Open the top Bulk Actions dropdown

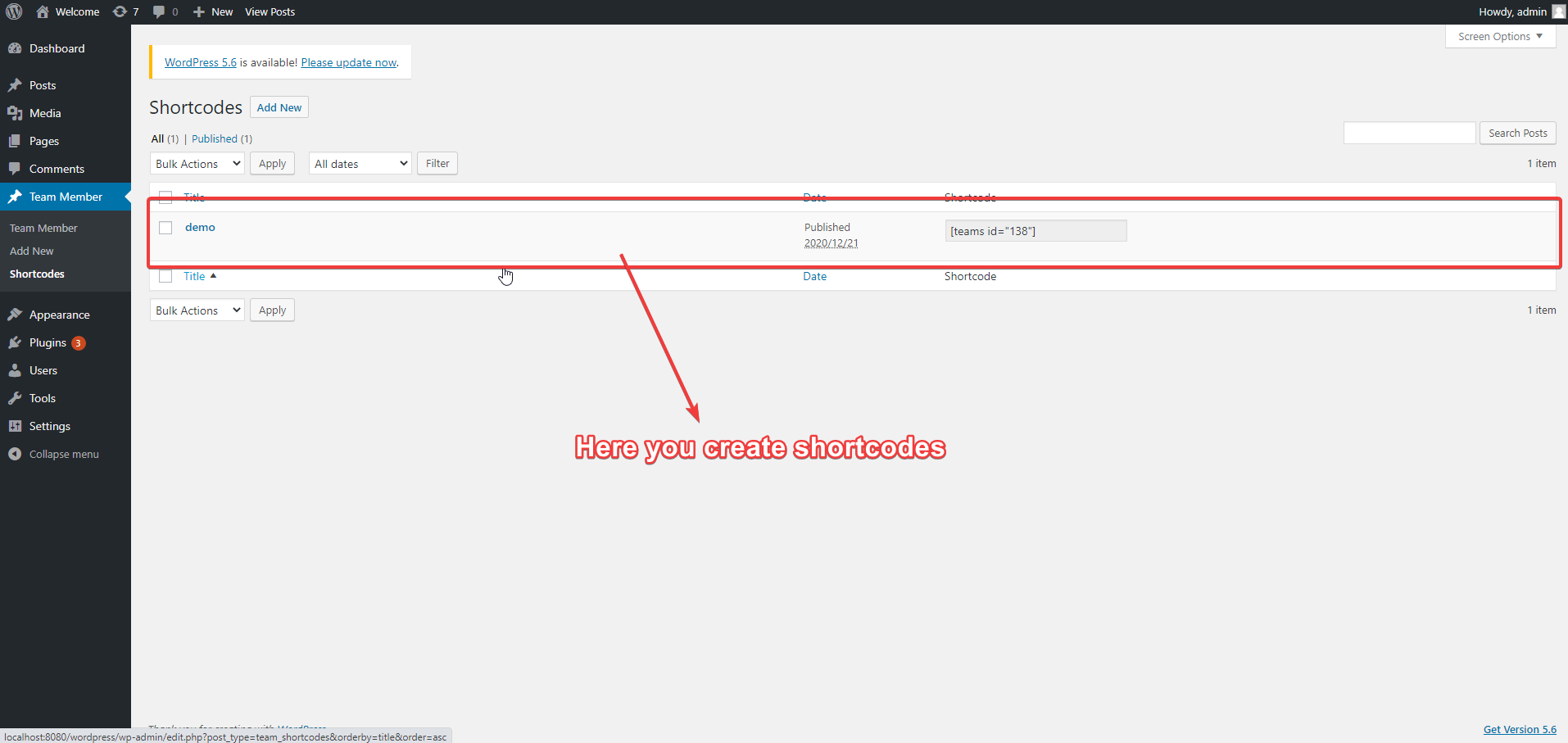pos(197,164)
